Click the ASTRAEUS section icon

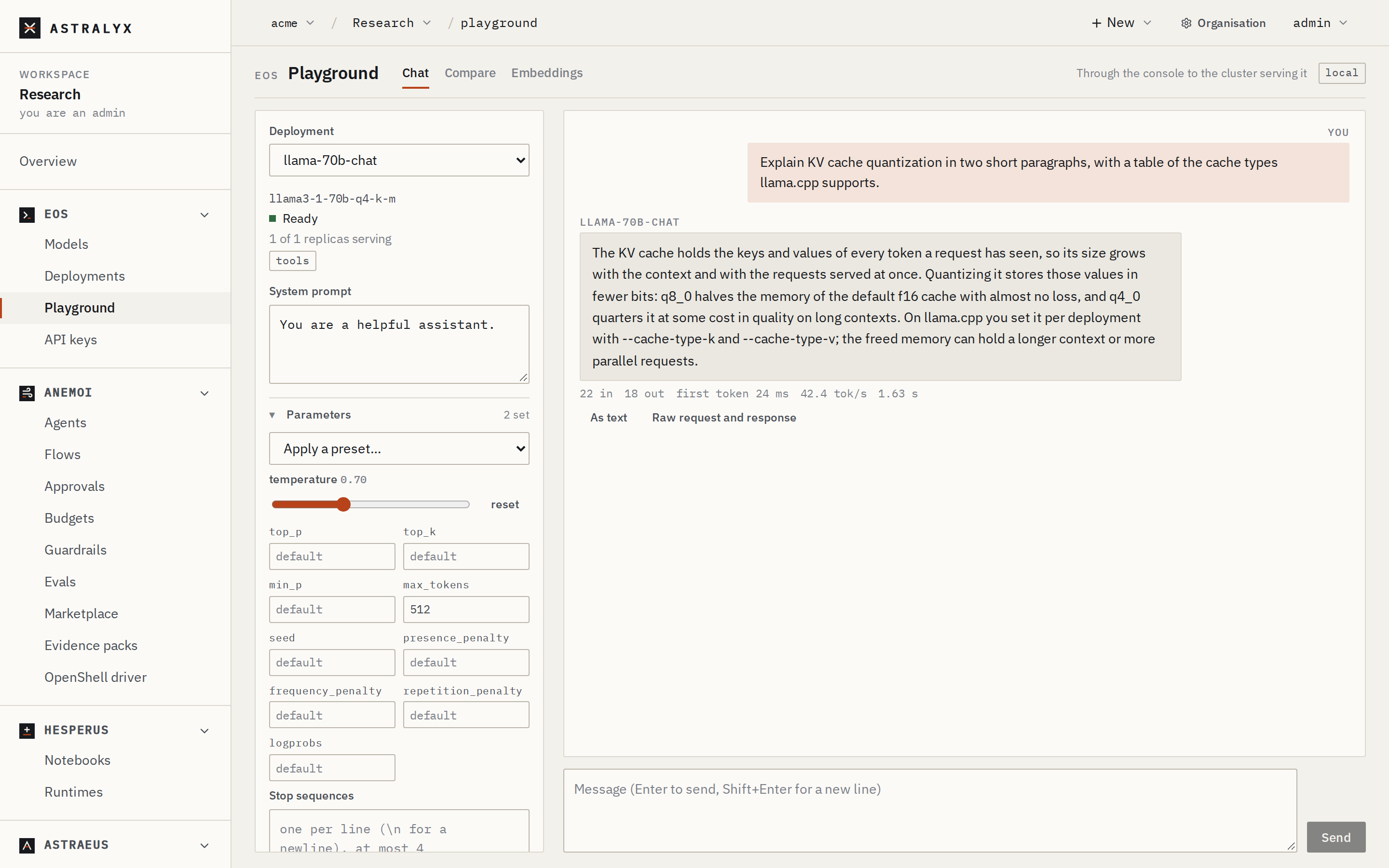click(x=27, y=846)
